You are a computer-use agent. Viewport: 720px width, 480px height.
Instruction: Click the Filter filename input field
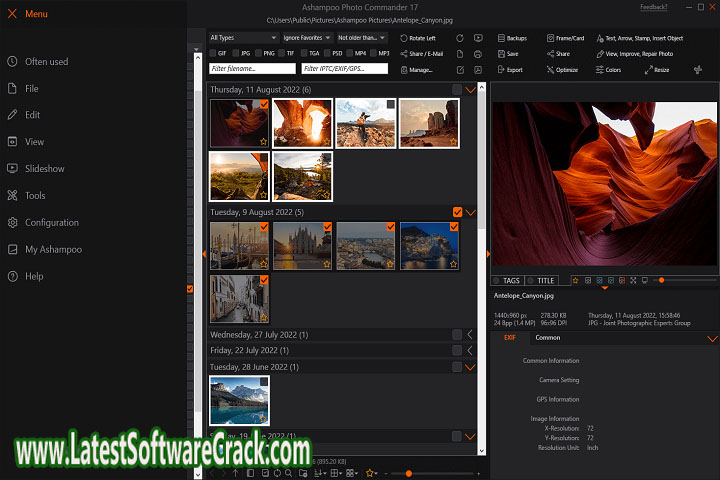[252, 69]
